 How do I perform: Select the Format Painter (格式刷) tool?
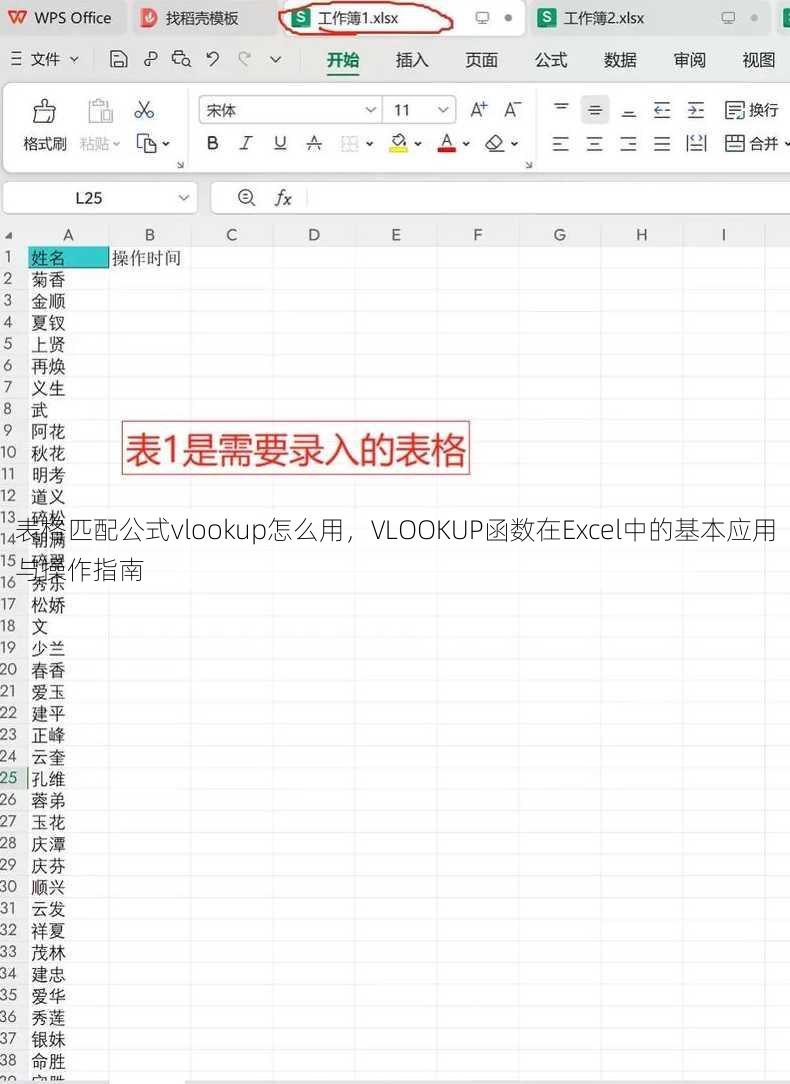[45, 125]
